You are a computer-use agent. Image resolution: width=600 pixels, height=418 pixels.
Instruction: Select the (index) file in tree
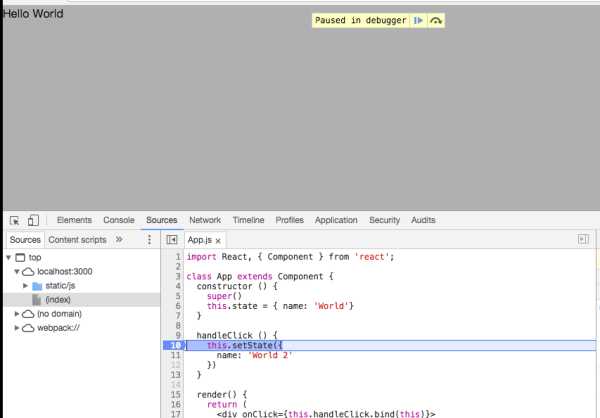[58, 300]
